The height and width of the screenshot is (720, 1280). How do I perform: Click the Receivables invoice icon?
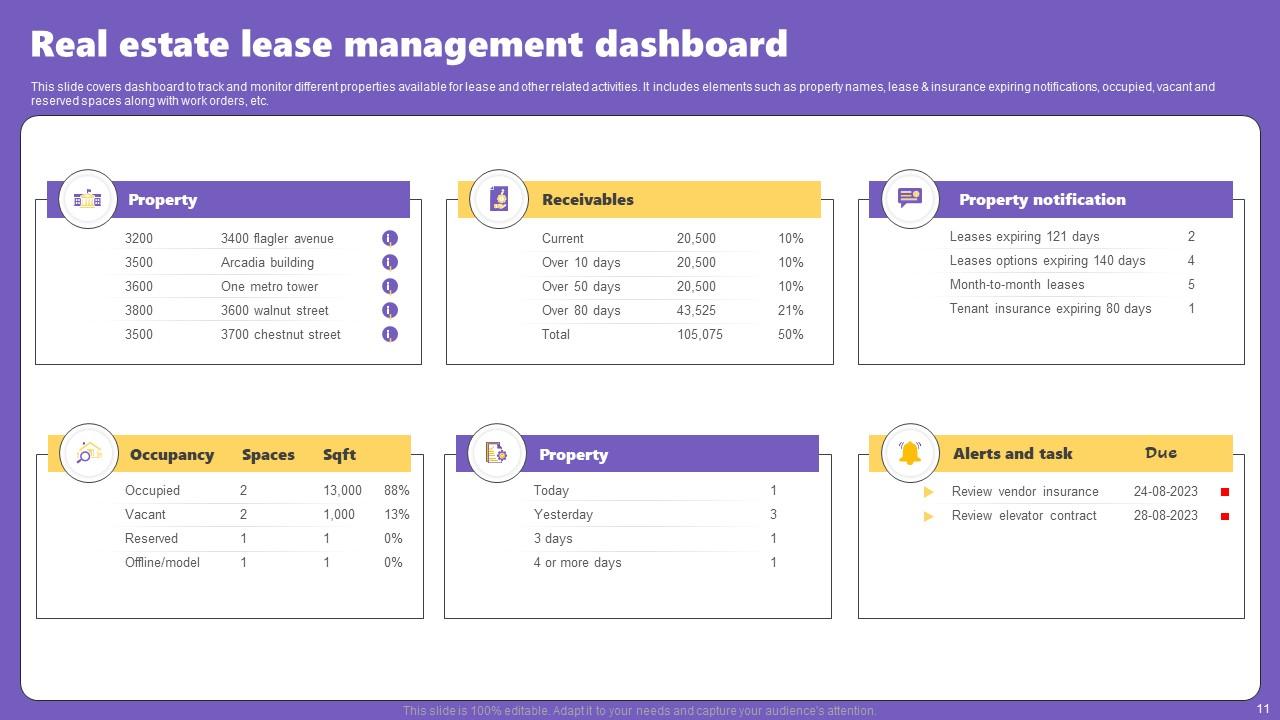click(x=499, y=199)
